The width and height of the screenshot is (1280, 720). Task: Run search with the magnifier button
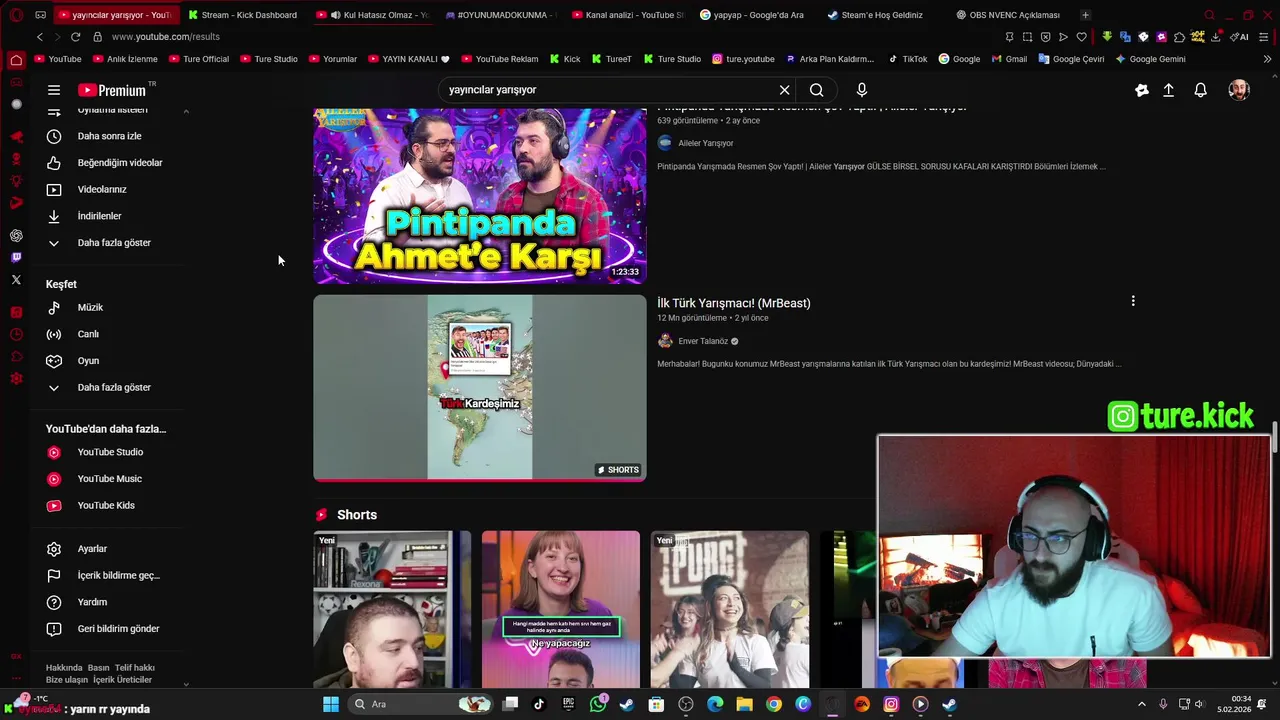pos(817,90)
